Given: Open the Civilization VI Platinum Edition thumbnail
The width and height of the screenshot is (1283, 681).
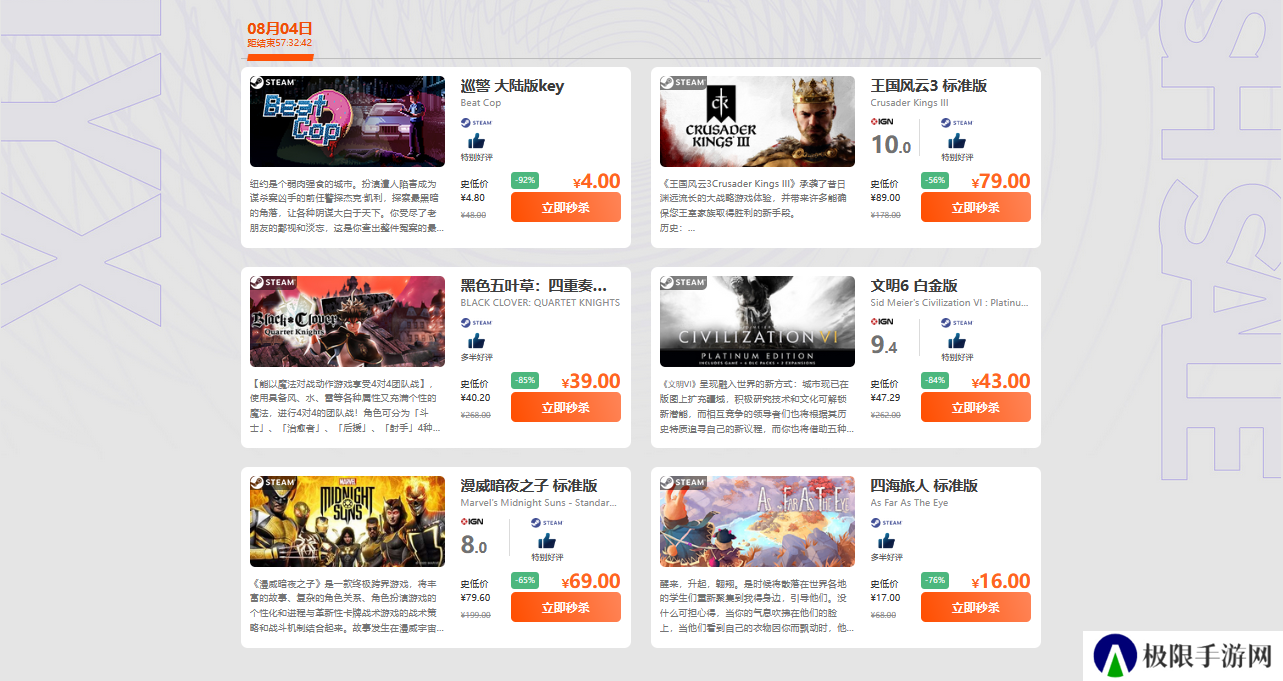Looking at the screenshot, I should tap(757, 321).
